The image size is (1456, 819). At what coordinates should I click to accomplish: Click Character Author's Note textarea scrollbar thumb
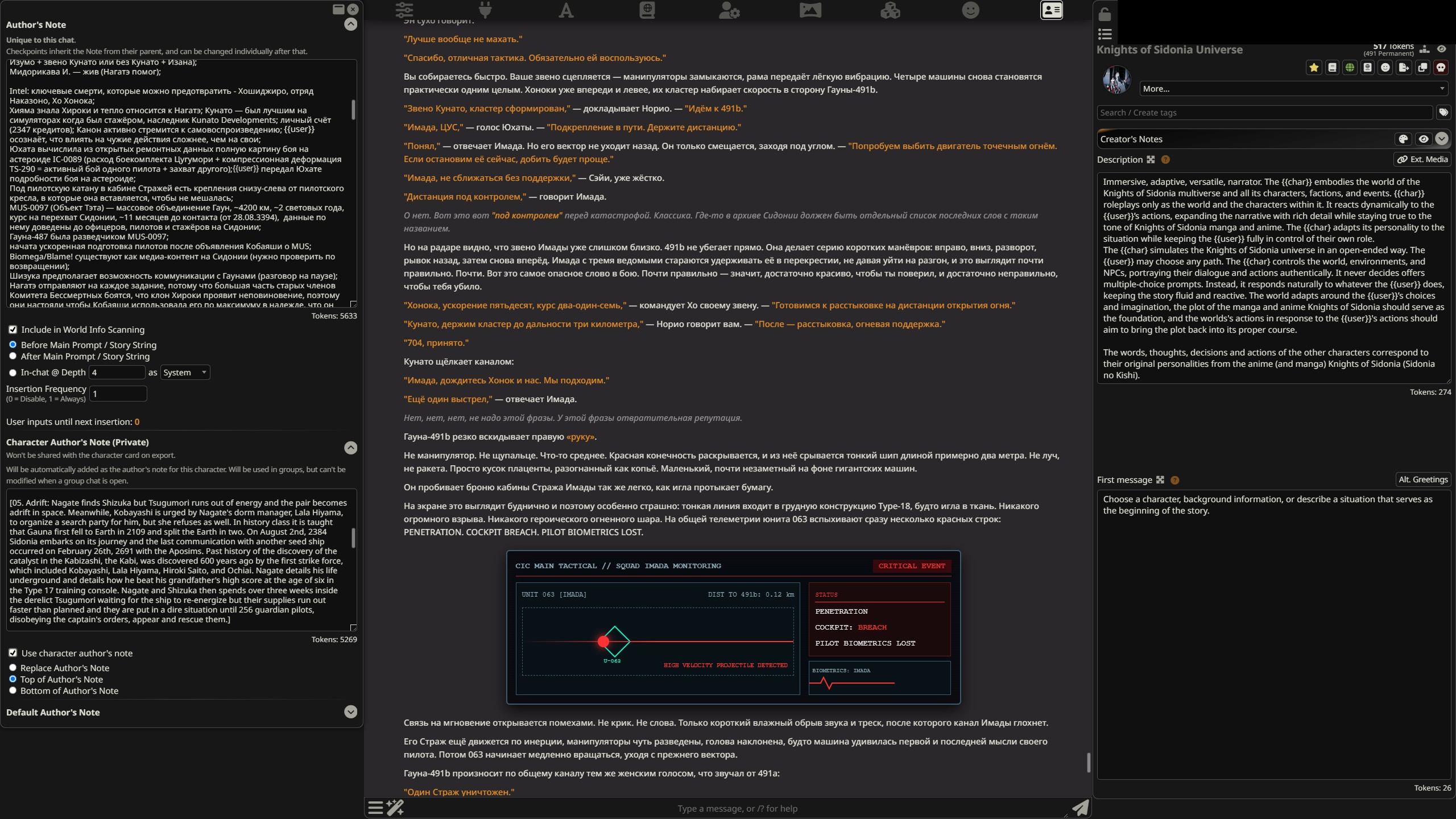coord(353,538)
